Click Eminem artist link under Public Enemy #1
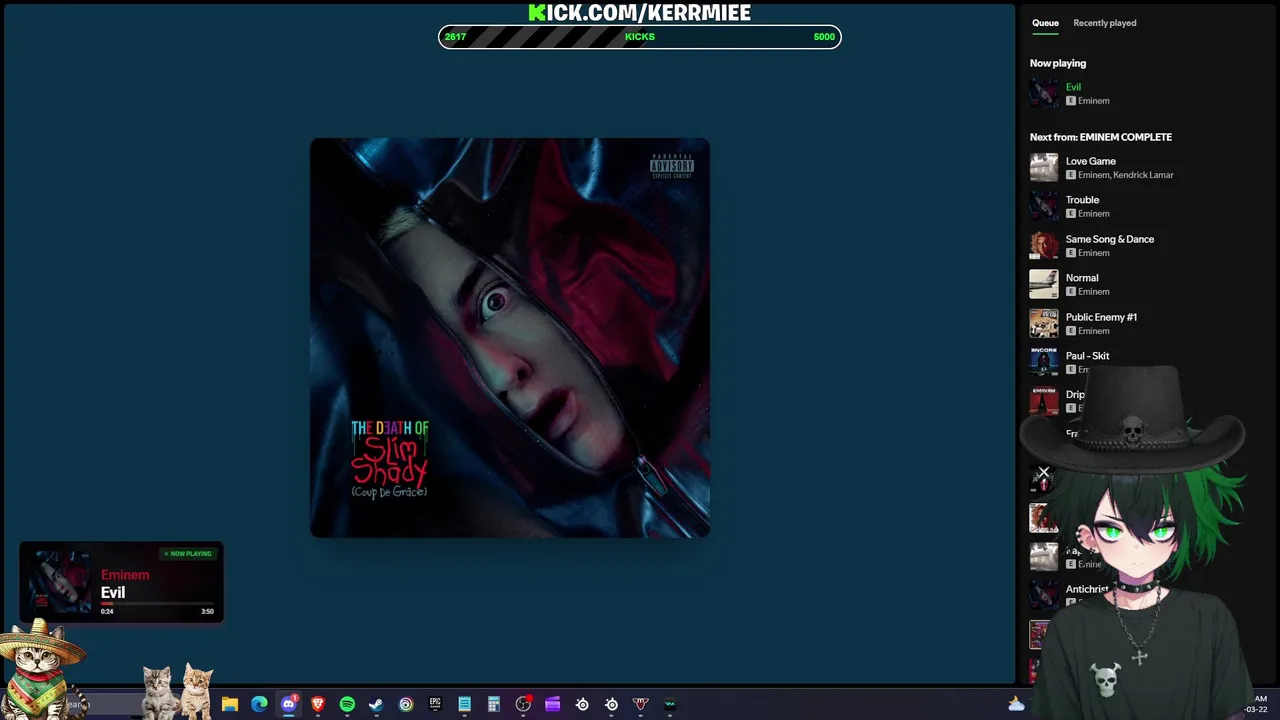 click(1093, 331)
